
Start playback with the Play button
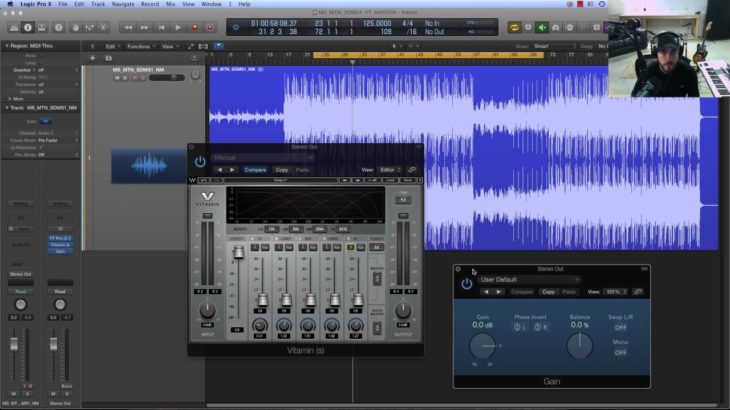click(178, 27)
